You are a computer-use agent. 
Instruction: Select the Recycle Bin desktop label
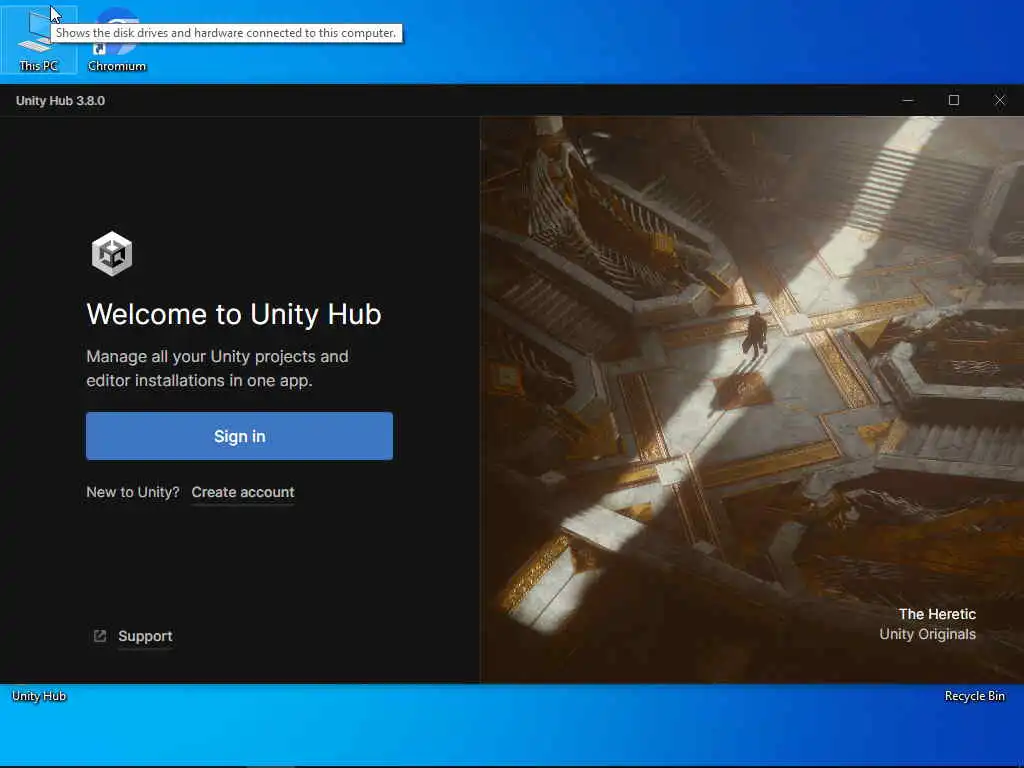point(974,696)
